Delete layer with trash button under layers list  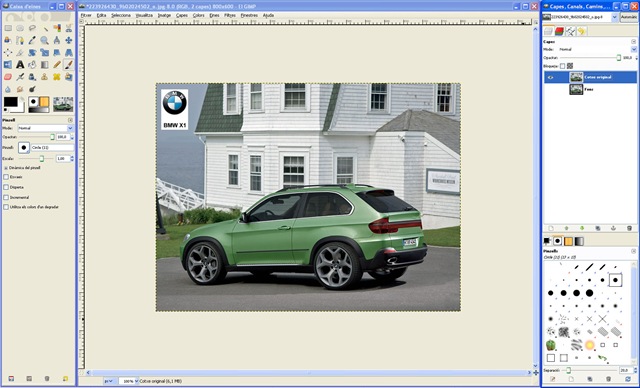point(629,228)
